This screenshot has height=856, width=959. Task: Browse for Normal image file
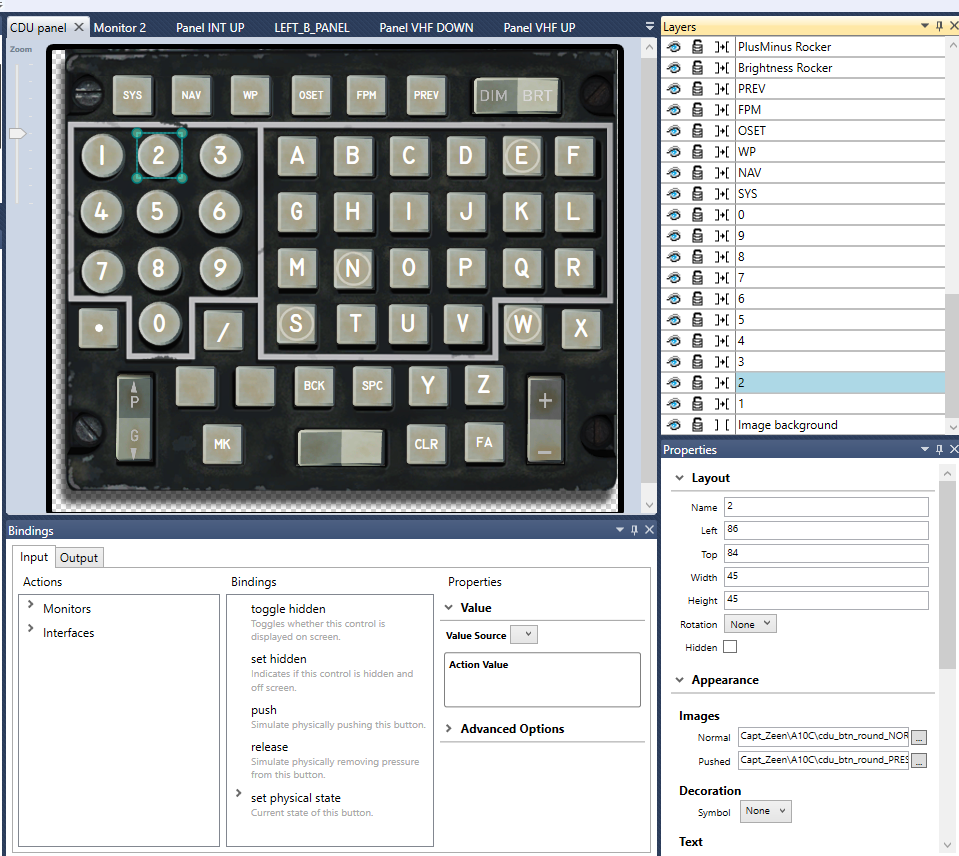pos(919,738)
